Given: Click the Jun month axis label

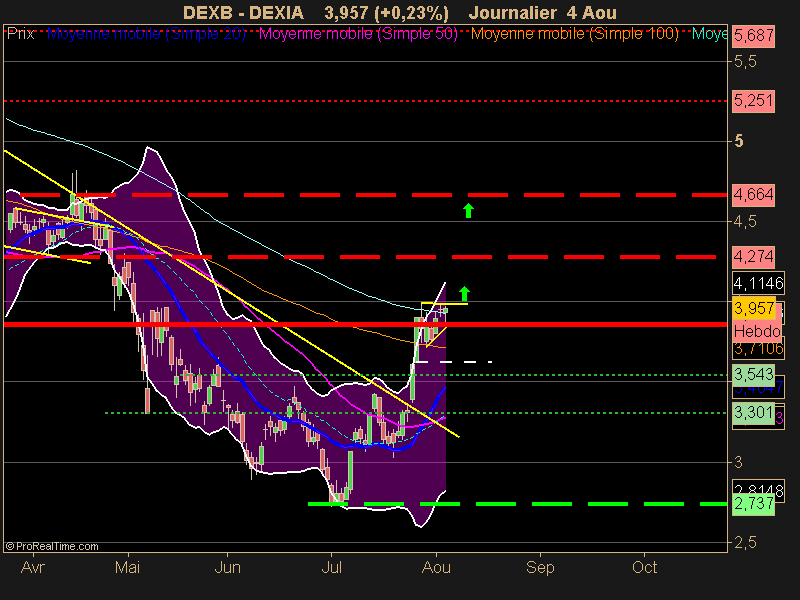Looking at the screenshot, I should tap(227, 567).
